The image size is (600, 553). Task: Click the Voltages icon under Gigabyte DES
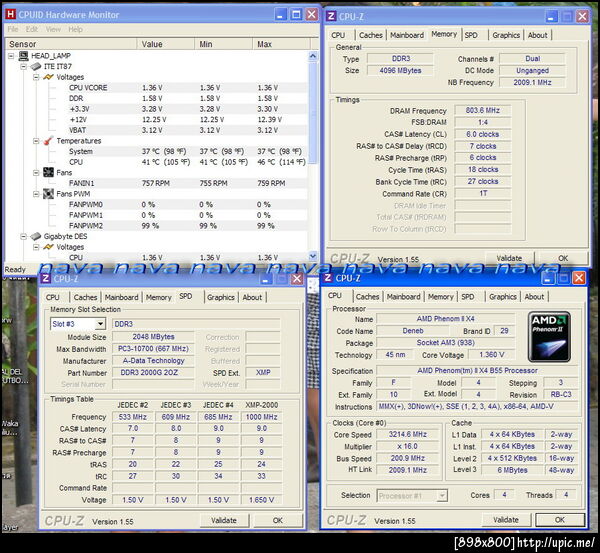pyautogui.click(x=48, y=247)
